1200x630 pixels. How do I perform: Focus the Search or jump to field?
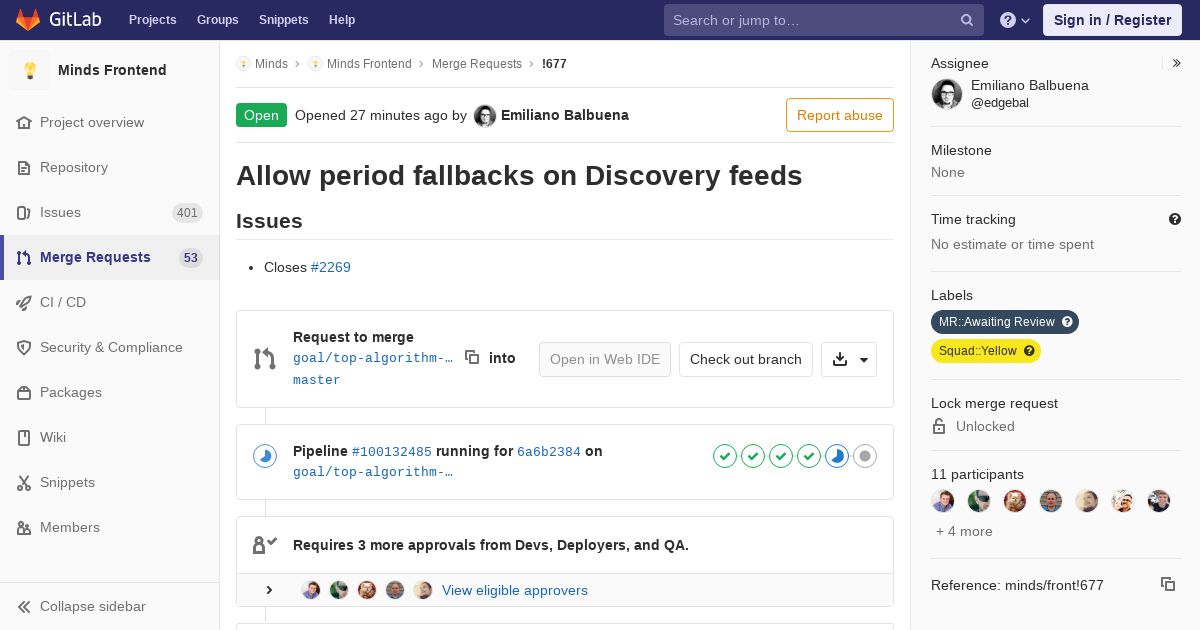(x=810, y=20)
